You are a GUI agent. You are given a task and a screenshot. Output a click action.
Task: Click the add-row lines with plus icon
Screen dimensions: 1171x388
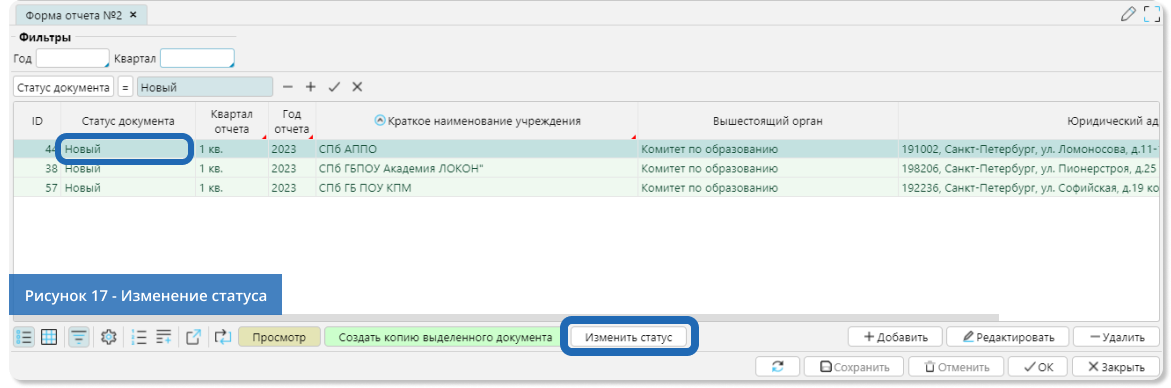(164, 337)
